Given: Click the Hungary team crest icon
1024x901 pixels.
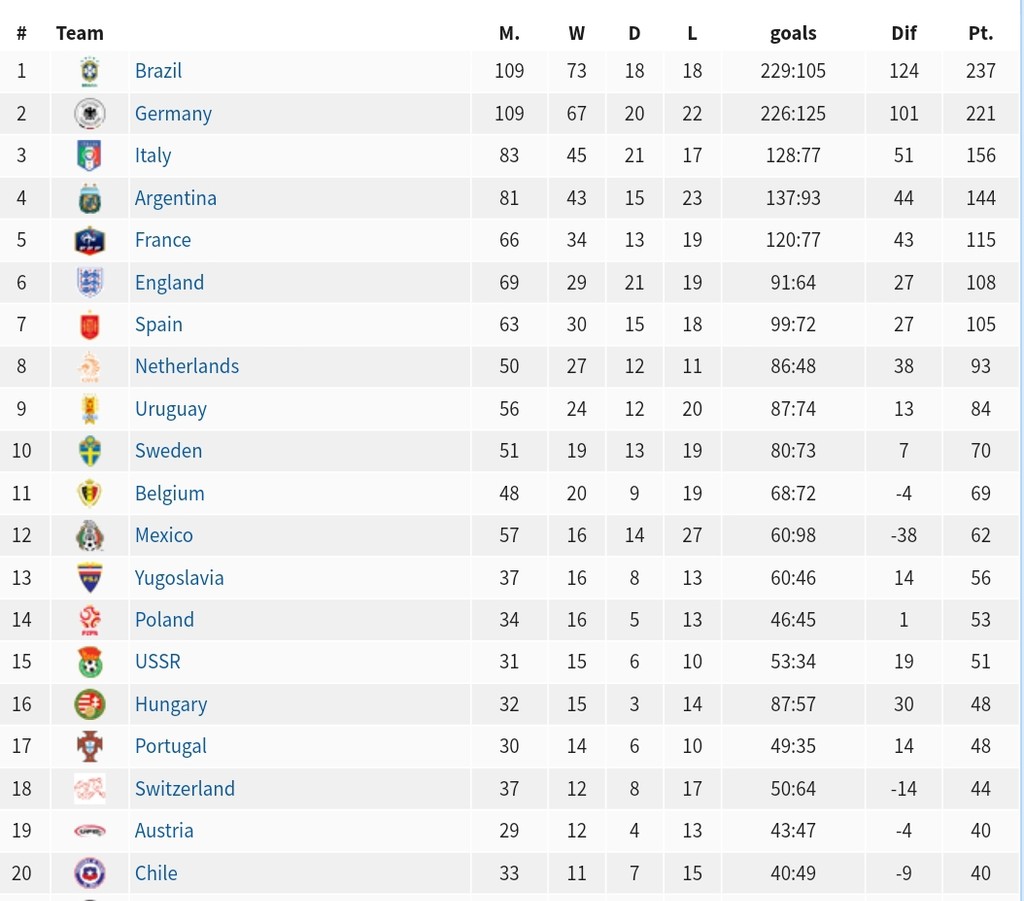Looking at the screenshot, I should 89,704.
